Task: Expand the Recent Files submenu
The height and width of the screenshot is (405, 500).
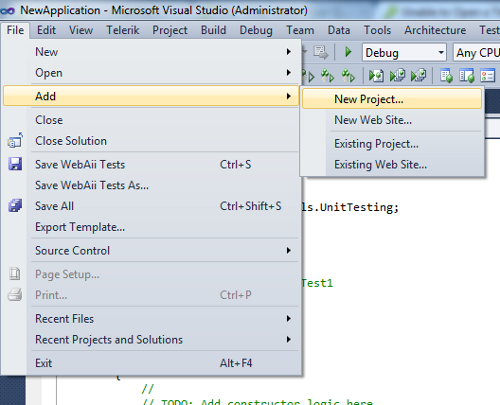Action: click(164, 319)
